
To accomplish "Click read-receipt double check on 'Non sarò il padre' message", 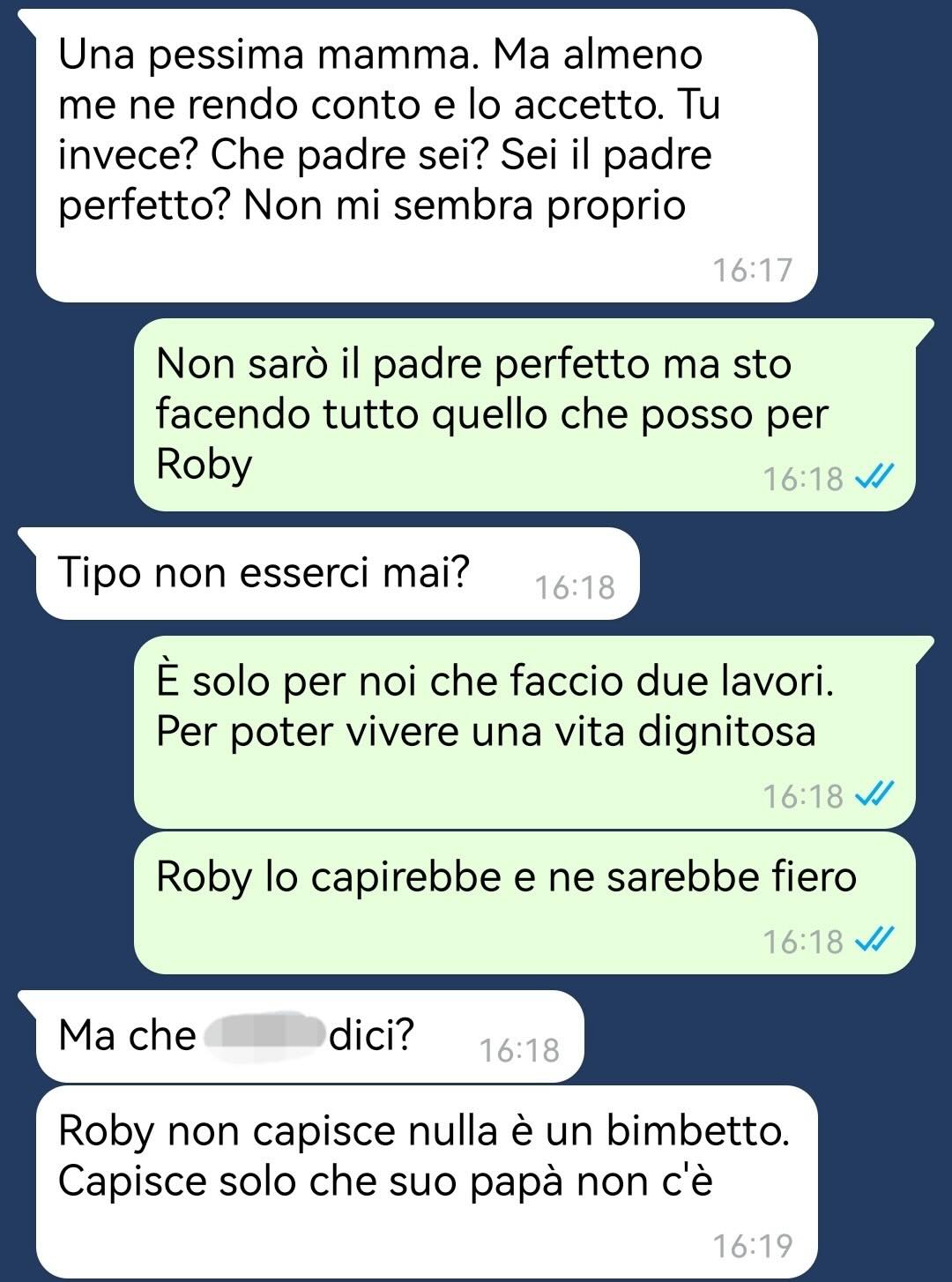I will coord(875,478).
